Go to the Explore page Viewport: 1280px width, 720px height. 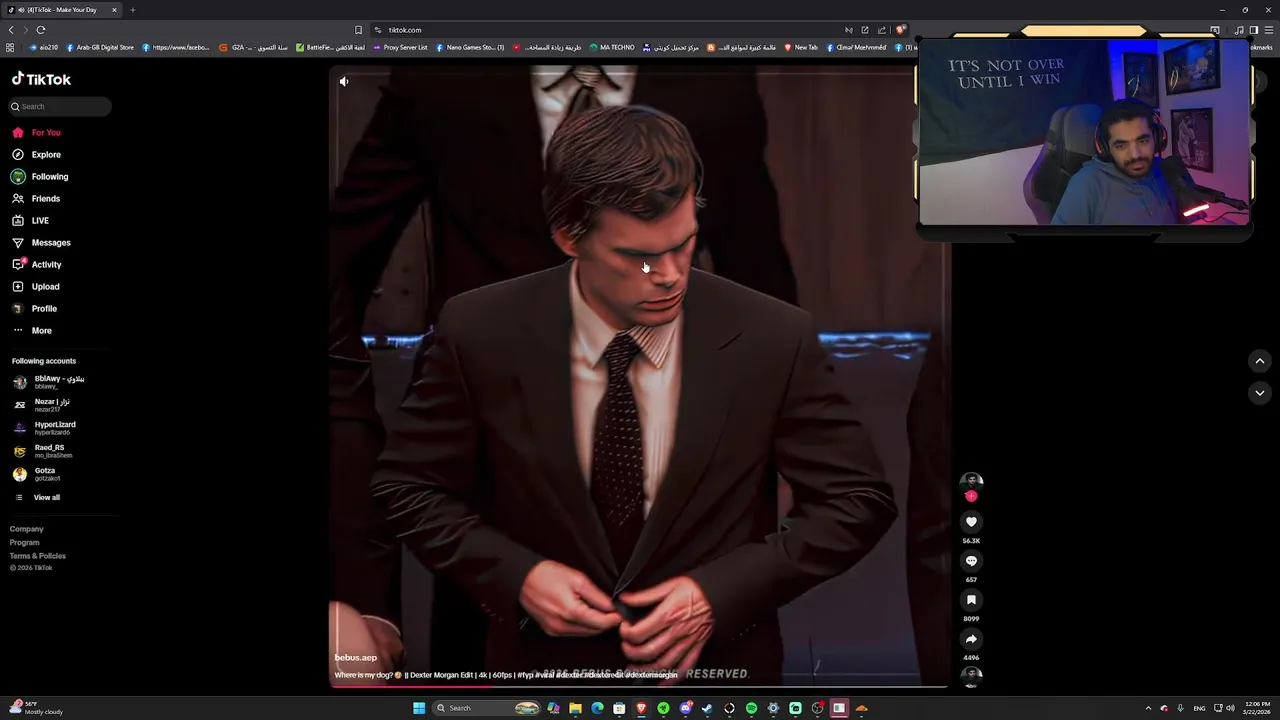tap(37, 154)
